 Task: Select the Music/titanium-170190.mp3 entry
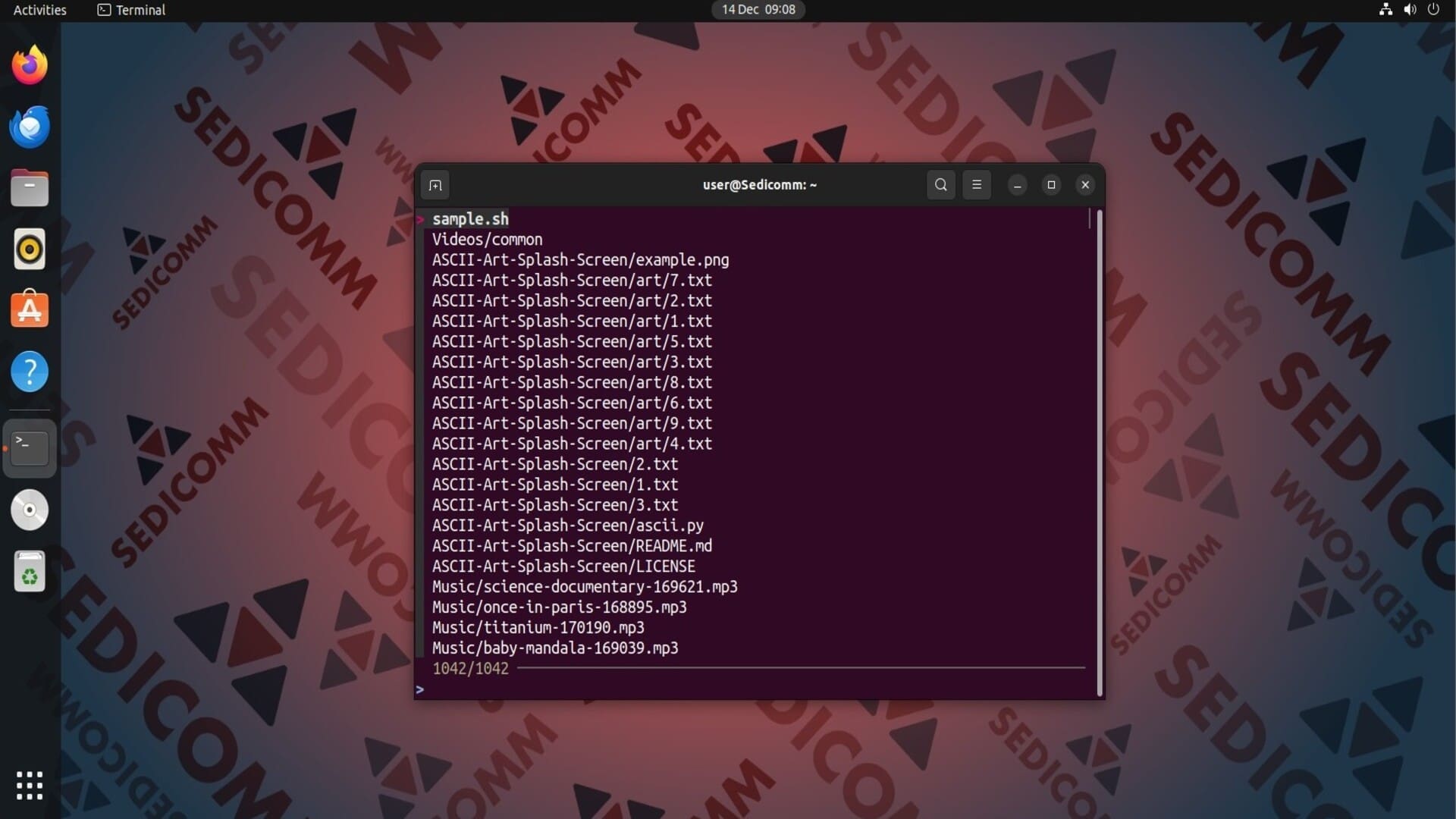click(x=538, y=628)
